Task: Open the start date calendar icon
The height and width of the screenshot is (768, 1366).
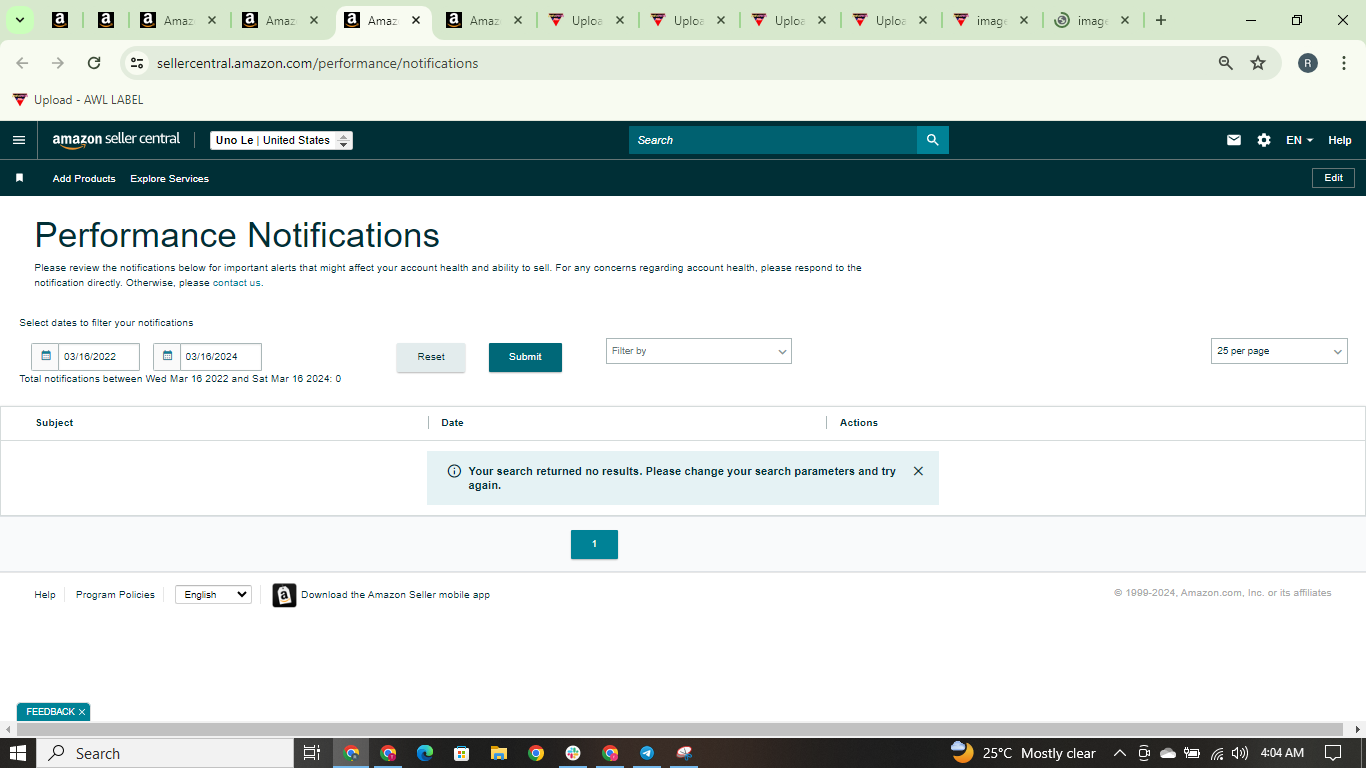Action: click(45, 356)
